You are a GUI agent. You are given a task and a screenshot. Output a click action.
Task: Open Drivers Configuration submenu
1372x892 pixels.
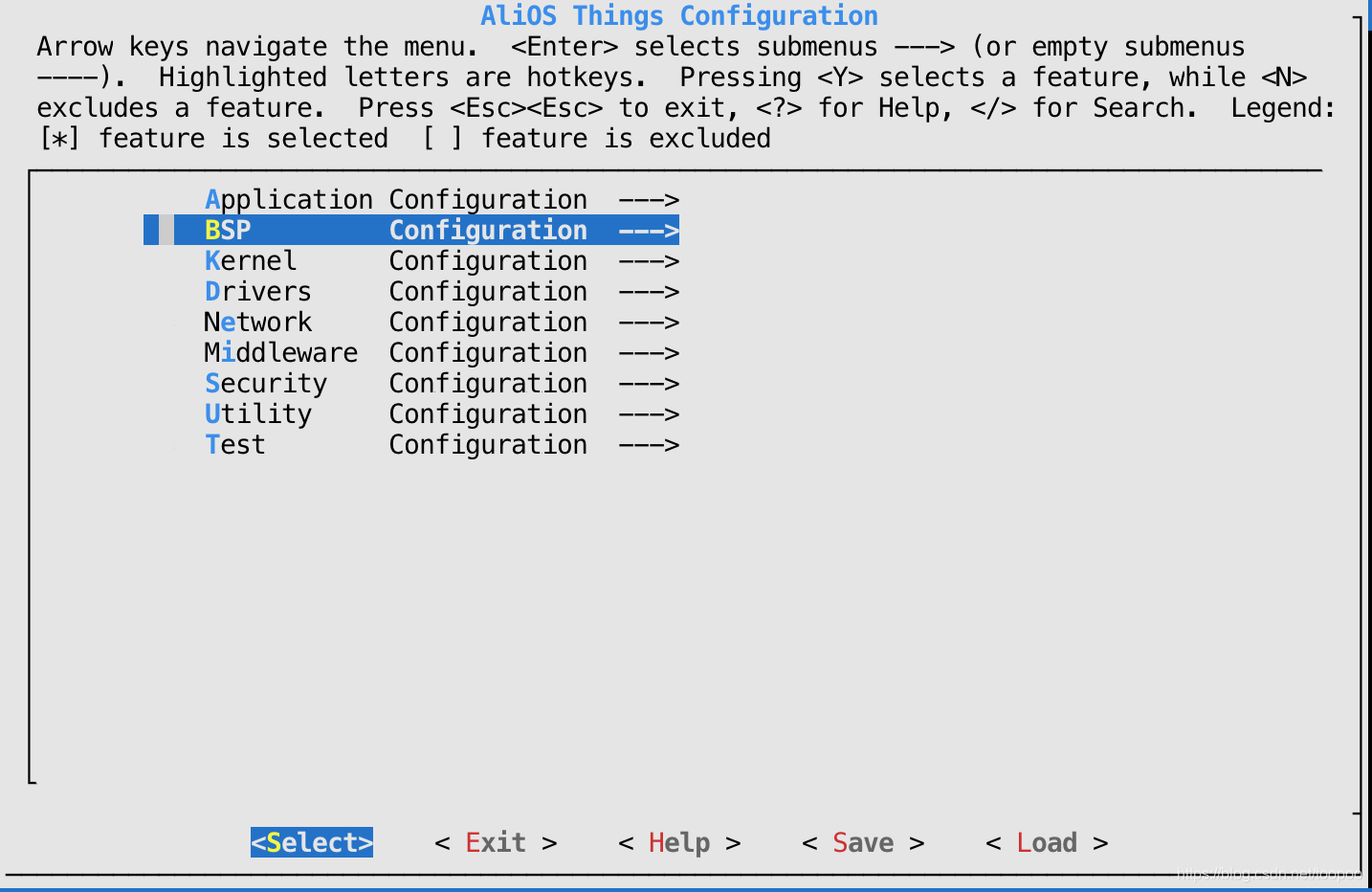coord(442,291)
